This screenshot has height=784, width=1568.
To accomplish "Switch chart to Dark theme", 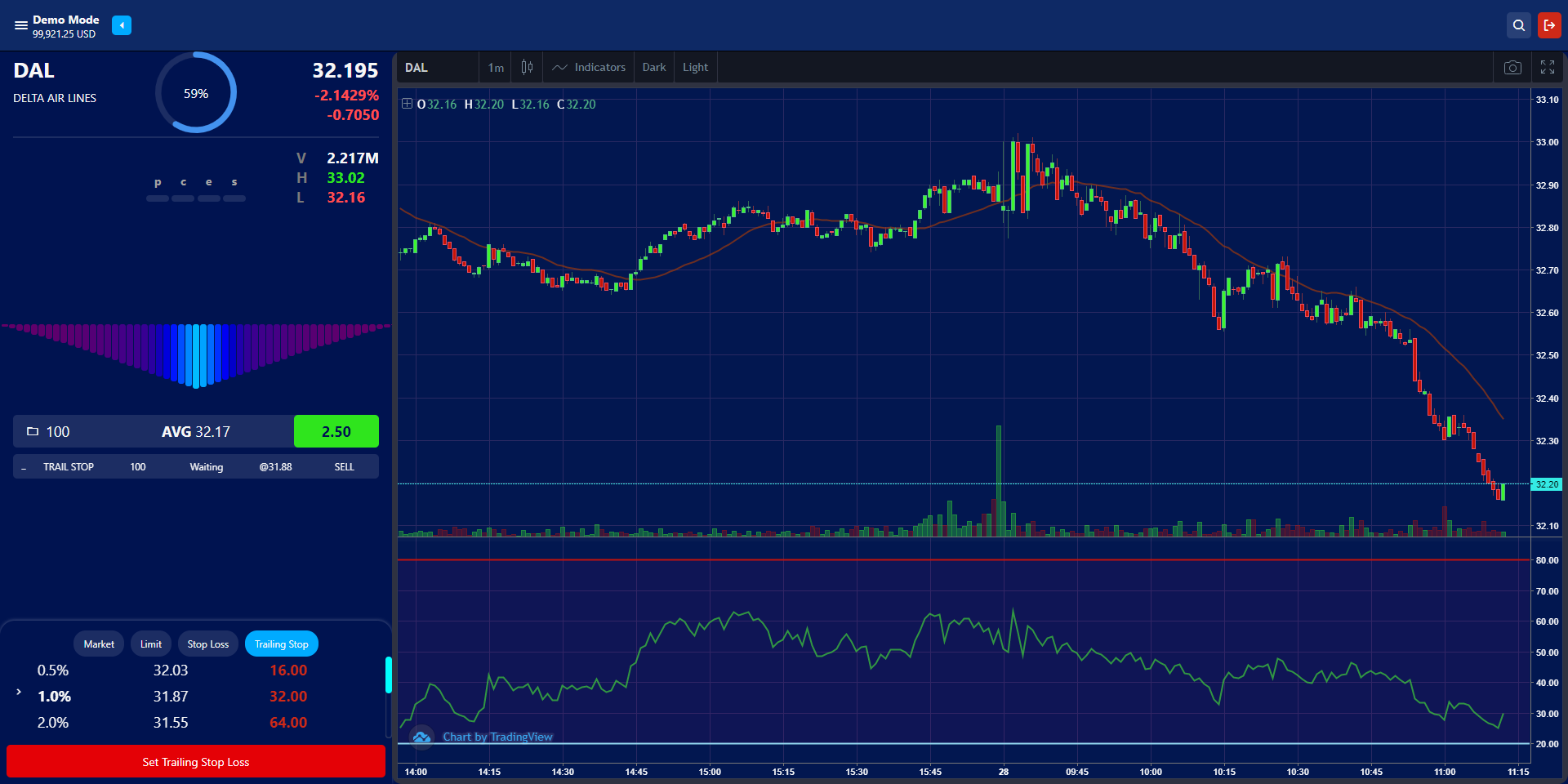I will pos(654,68).
